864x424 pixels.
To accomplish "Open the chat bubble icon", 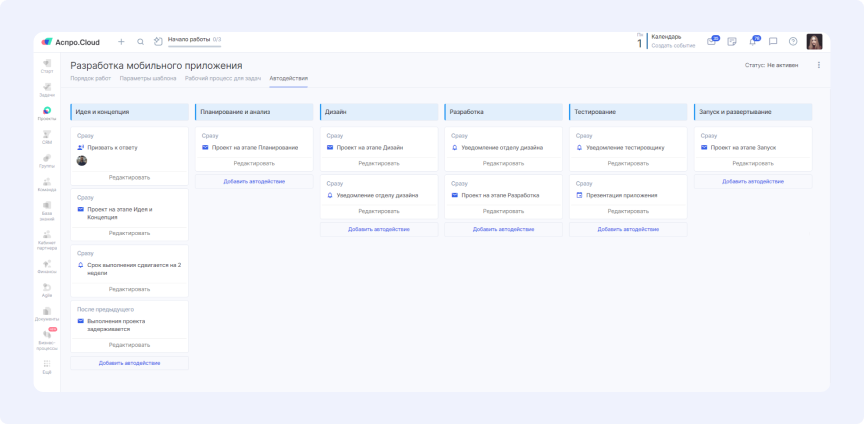I will coord(773,42).
